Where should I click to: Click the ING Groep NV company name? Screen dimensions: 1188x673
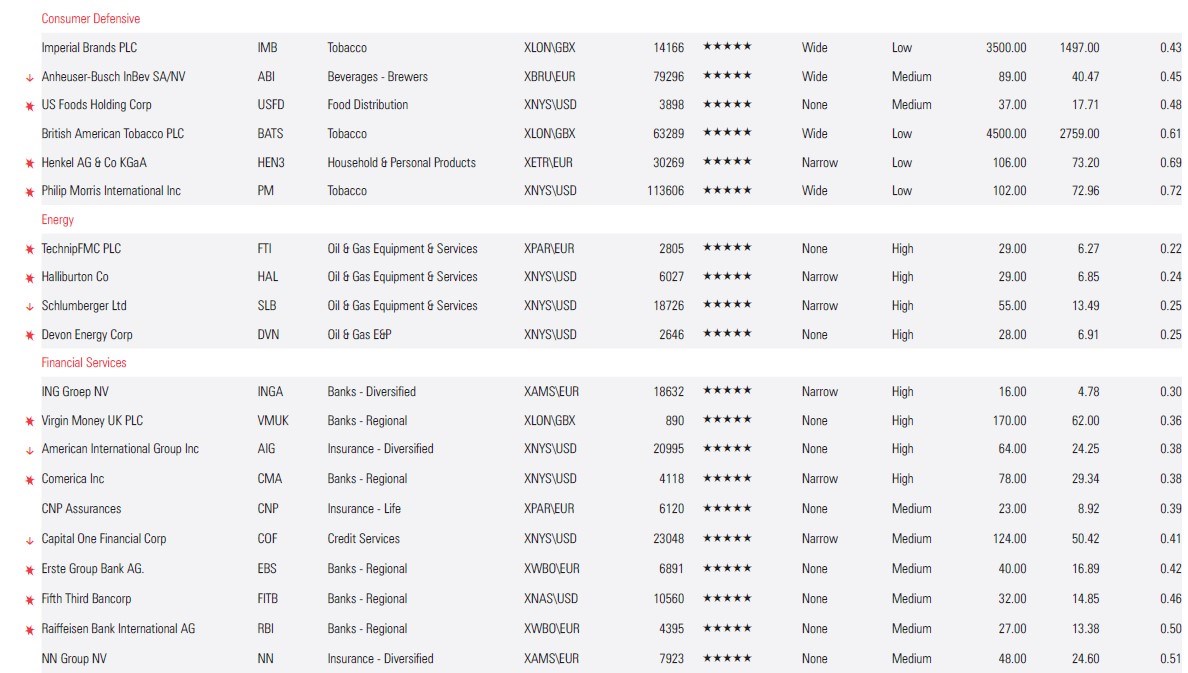click(x=75, y=392)
